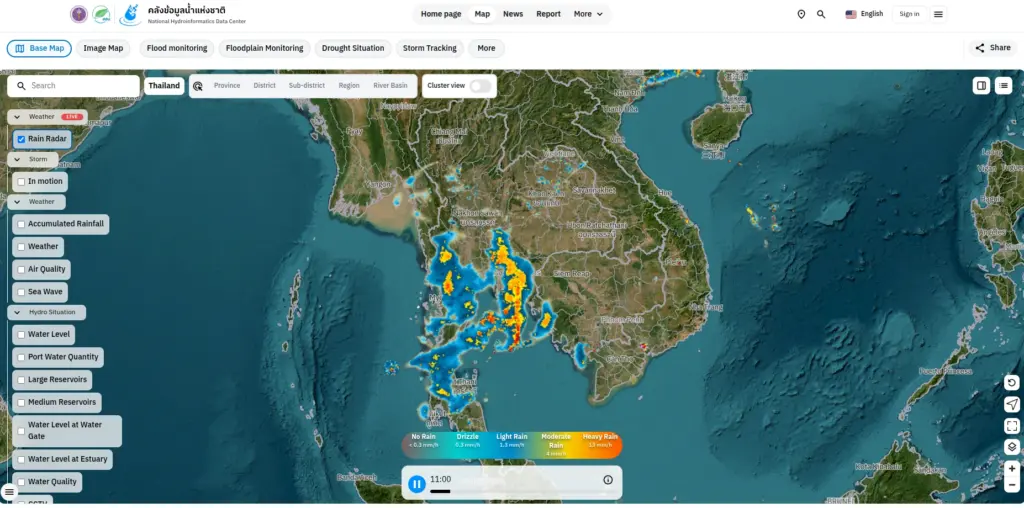Open the map layers stack icon
Screen dimensions: 1024x508
tap(1012, 447)
